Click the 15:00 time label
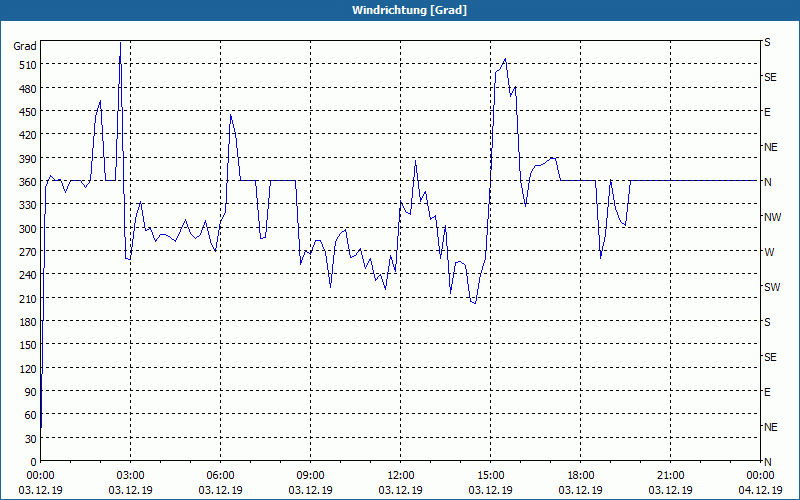Screen dimensions: 800x500 [x=490, y=476]
